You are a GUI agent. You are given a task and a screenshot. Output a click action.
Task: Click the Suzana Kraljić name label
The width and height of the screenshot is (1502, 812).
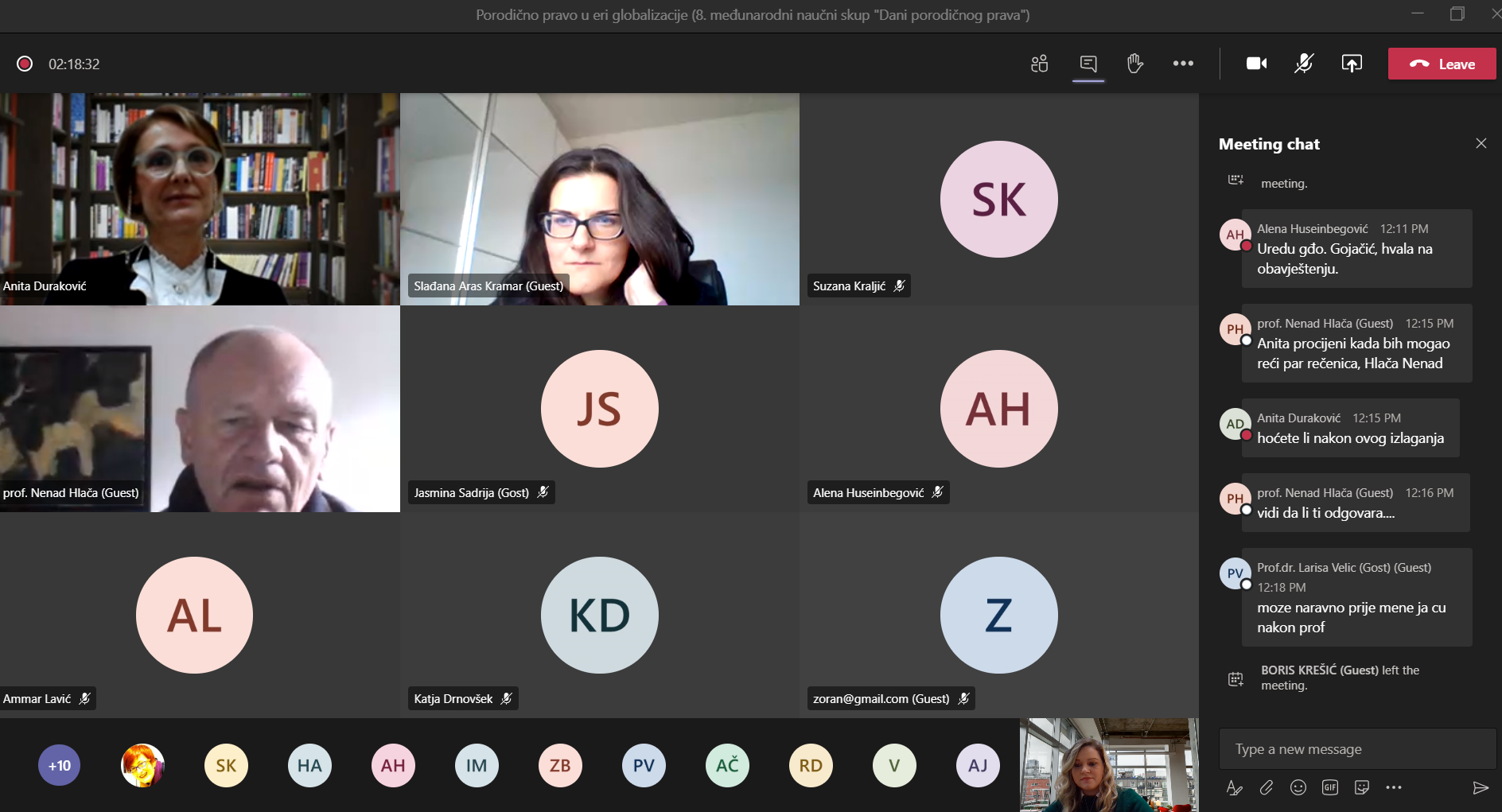point(858,286)
